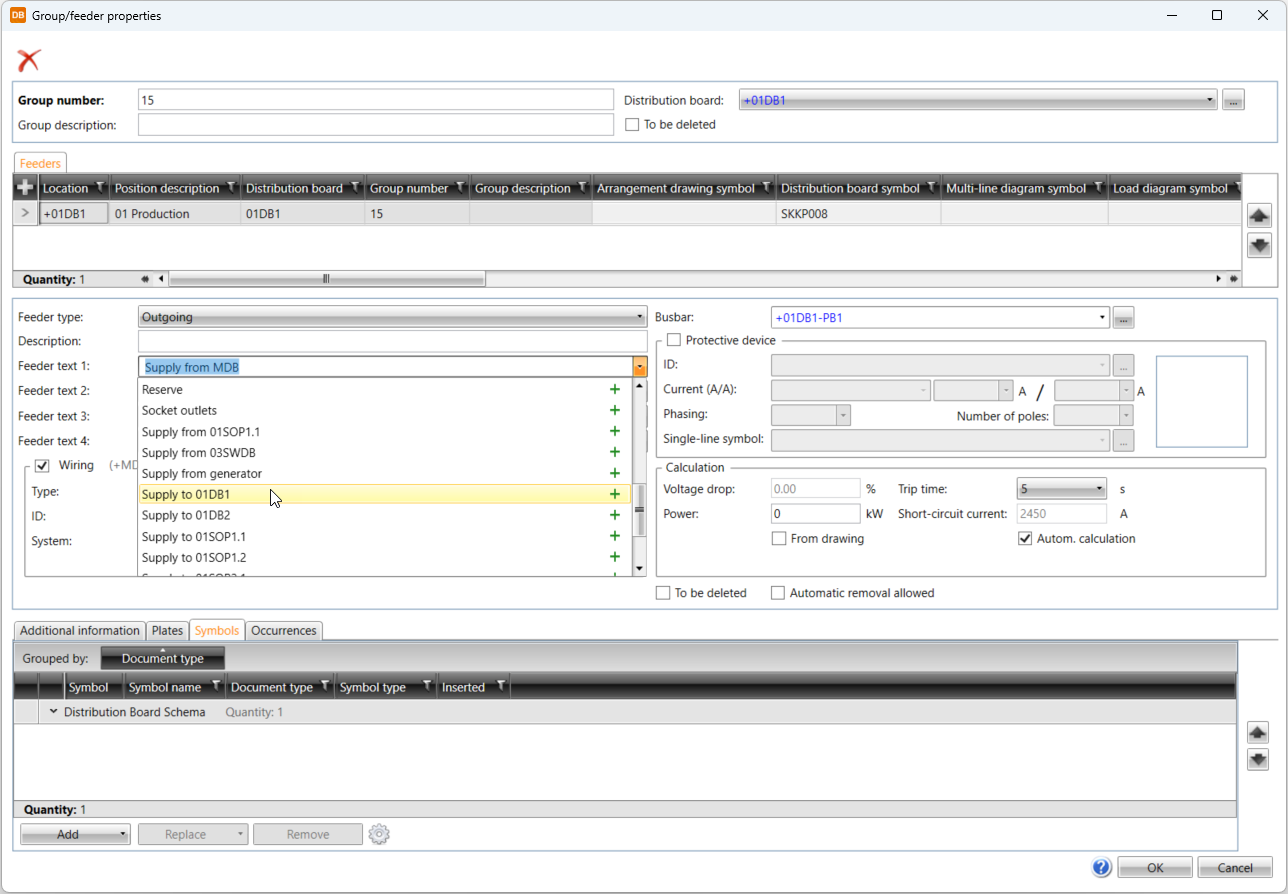This screenshot has width=1288, height=894.
Task: Click the move up arrow beside Feeders table
Action: tap(1260, 214)
